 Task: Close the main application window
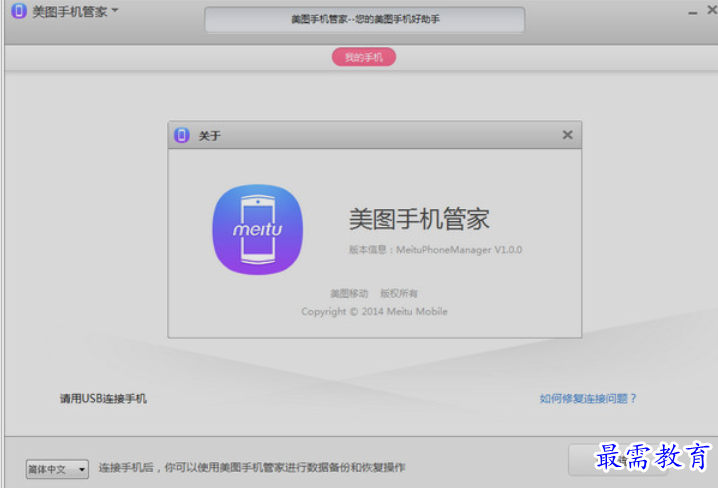coord(712,10)
